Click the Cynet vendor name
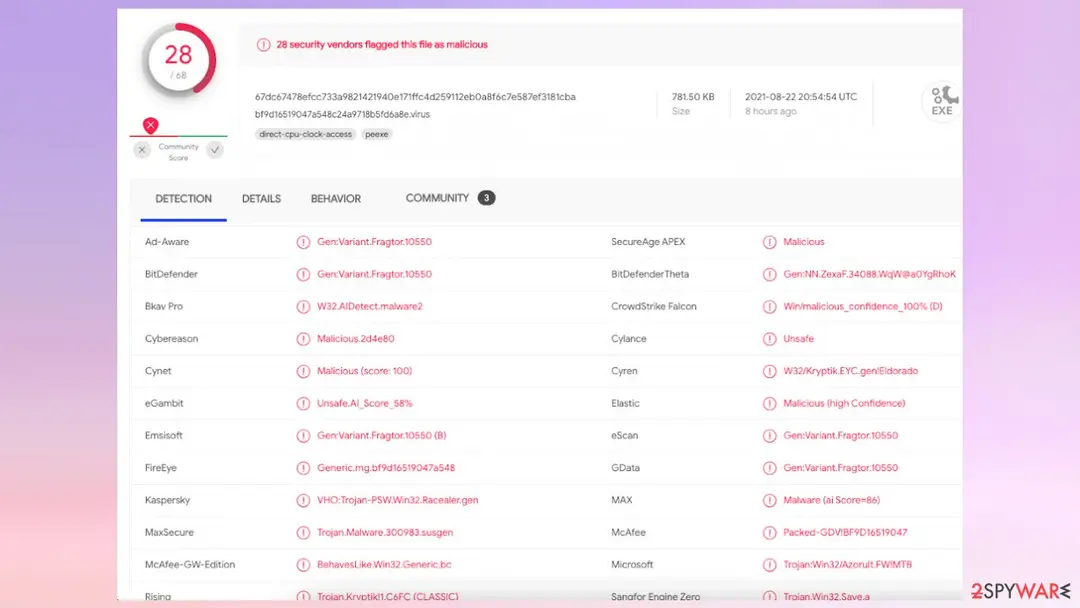Screen dimensions: 1080x608 (158, 371)
